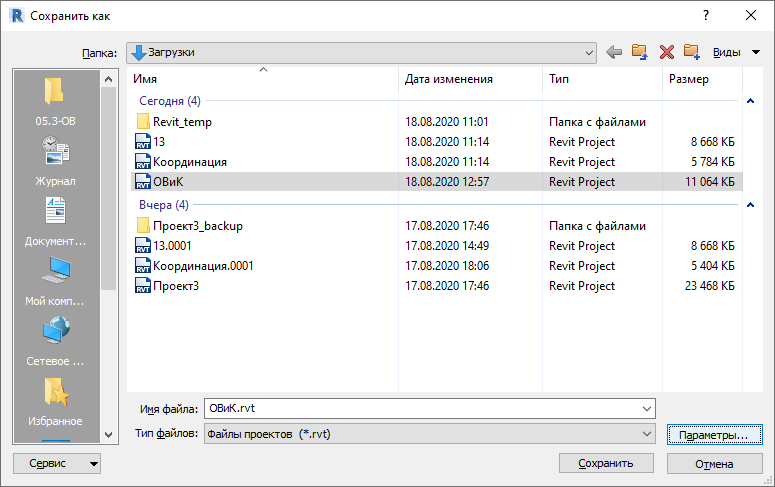Click the Отмена button
775x487 pixels.
714,464
